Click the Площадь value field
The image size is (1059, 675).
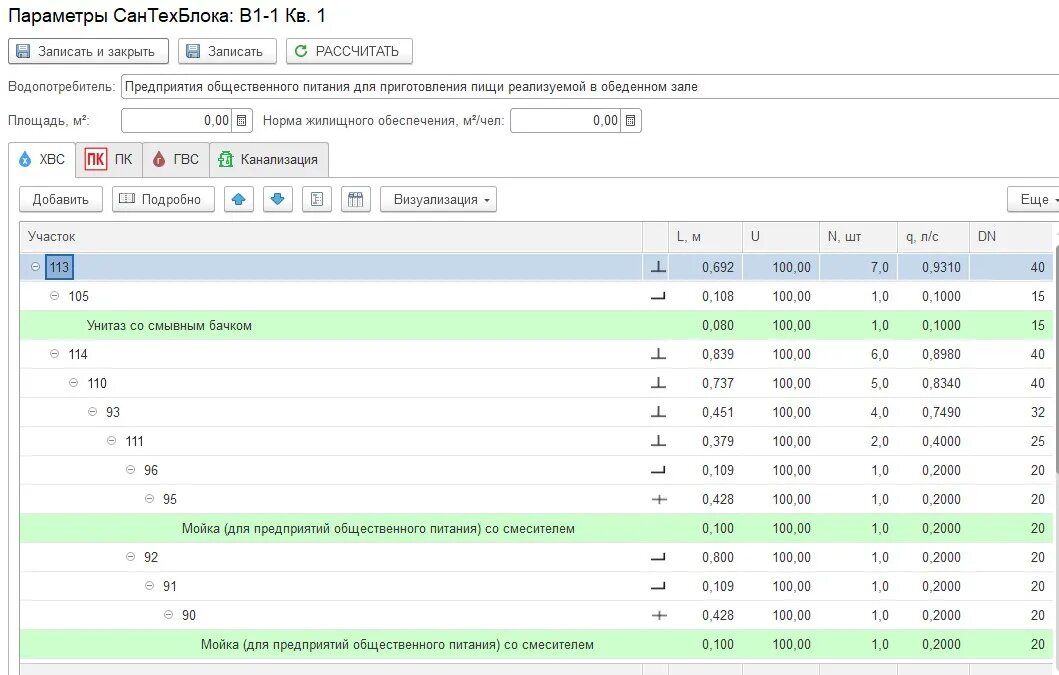(x=177, y=121)
